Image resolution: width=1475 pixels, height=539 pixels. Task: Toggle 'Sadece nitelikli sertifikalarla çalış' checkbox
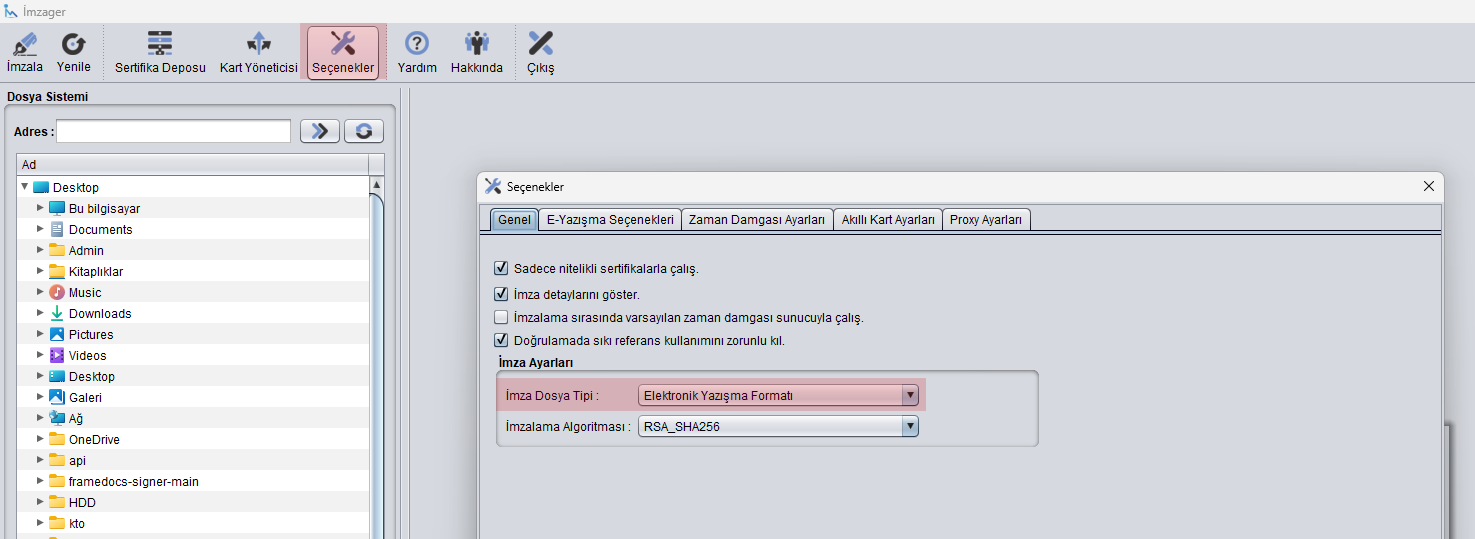[501, 268]
